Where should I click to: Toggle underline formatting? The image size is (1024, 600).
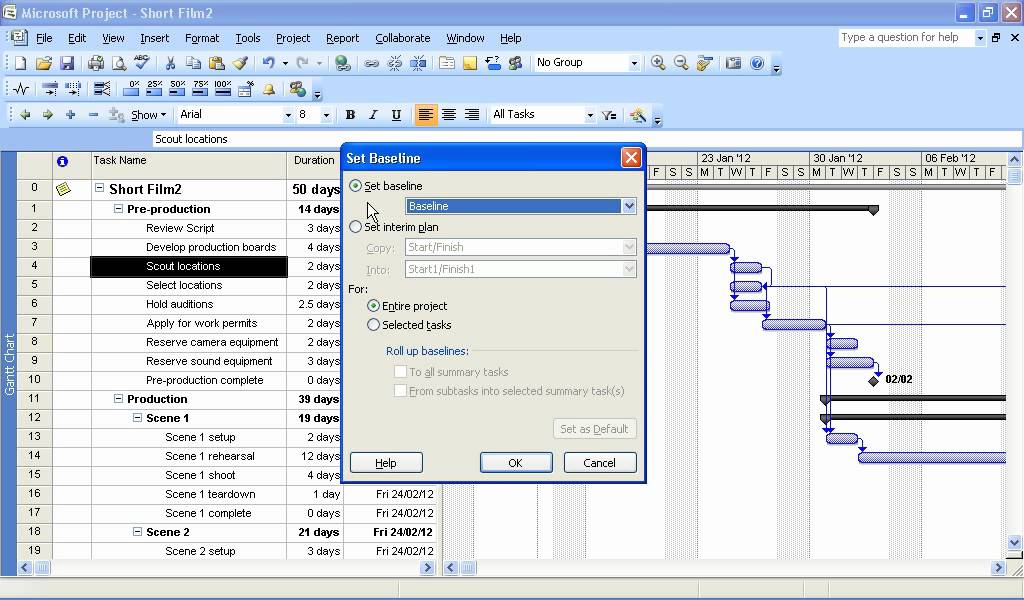click(396, 115)
